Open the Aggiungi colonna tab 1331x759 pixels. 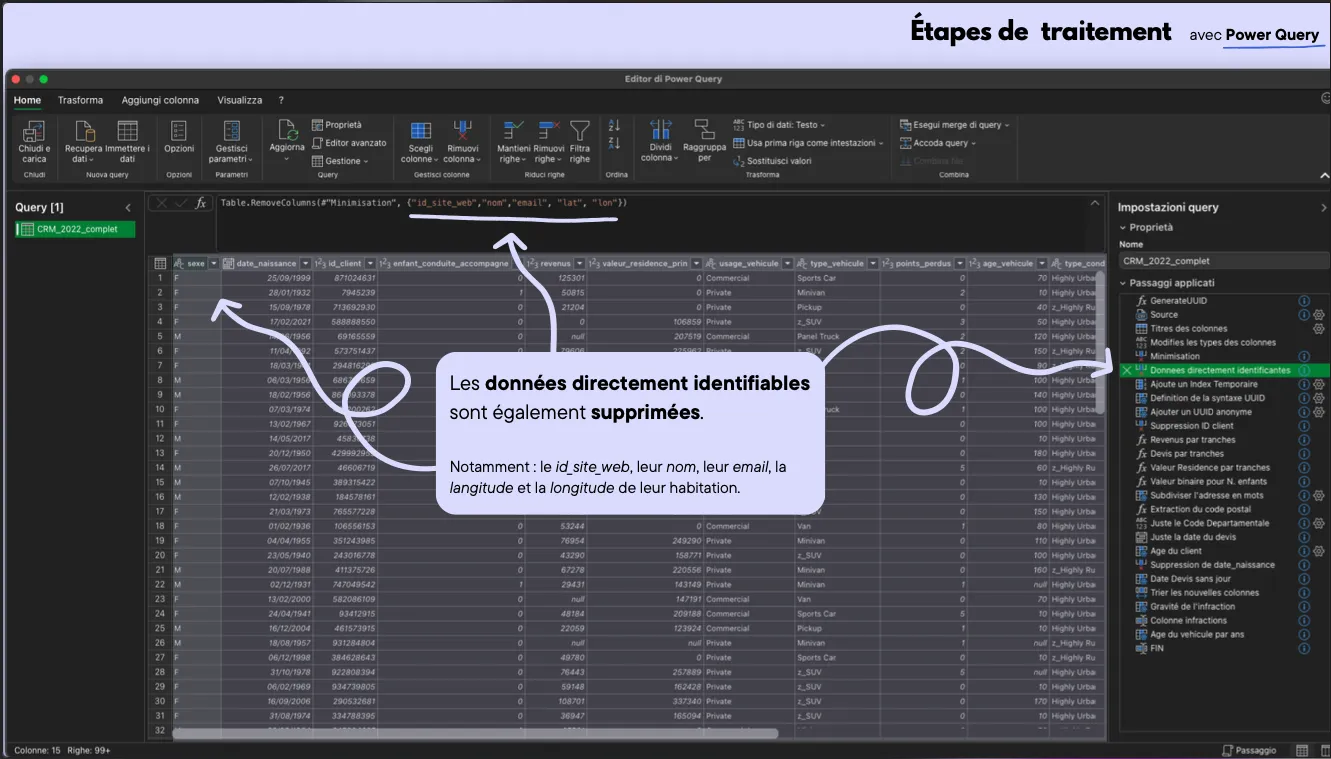click(x=160, y=100)
